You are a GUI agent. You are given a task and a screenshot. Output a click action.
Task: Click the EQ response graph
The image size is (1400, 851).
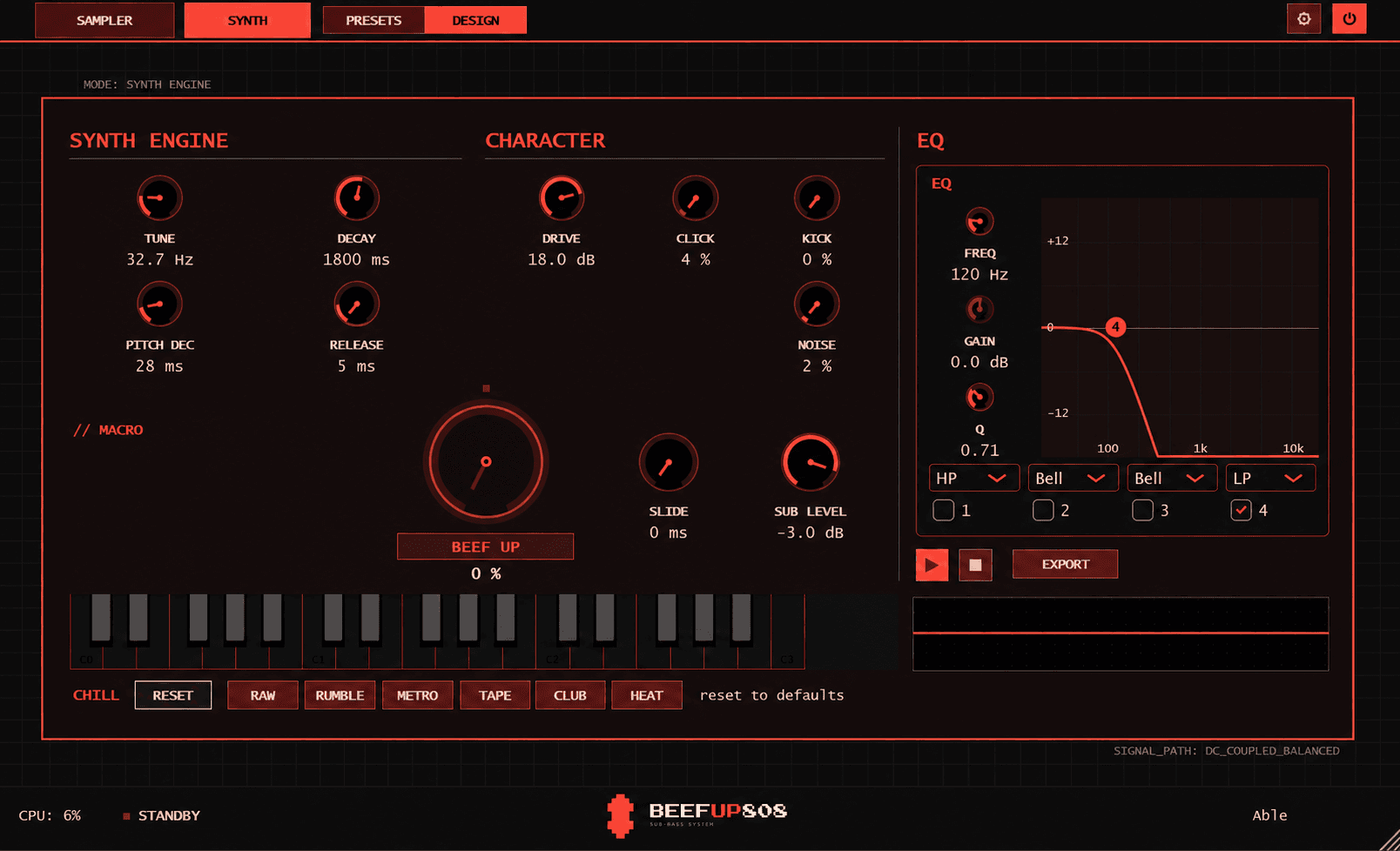pyautogui.click(x=1180, y=327)
